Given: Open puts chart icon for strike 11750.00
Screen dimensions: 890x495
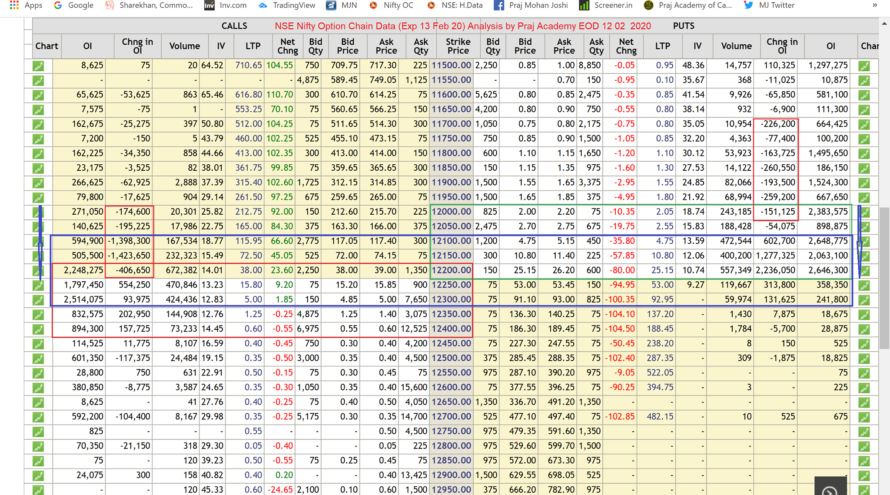Looking at the screenshot, I should (864, 139).
